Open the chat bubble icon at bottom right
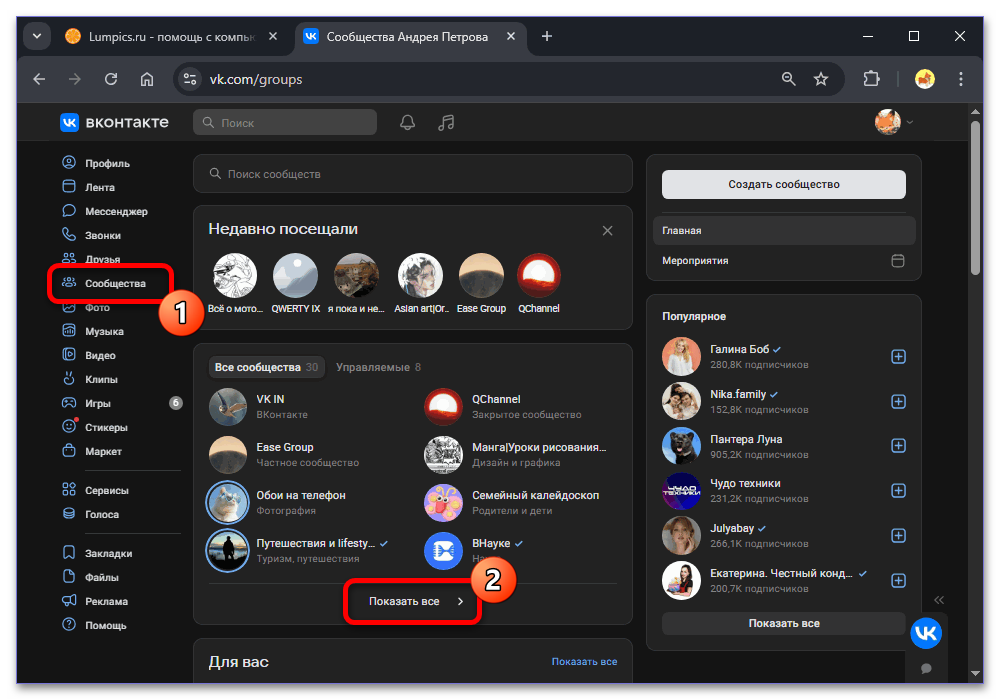Image resolution: width=1000 pixels, height=700 pixels. 926,668
